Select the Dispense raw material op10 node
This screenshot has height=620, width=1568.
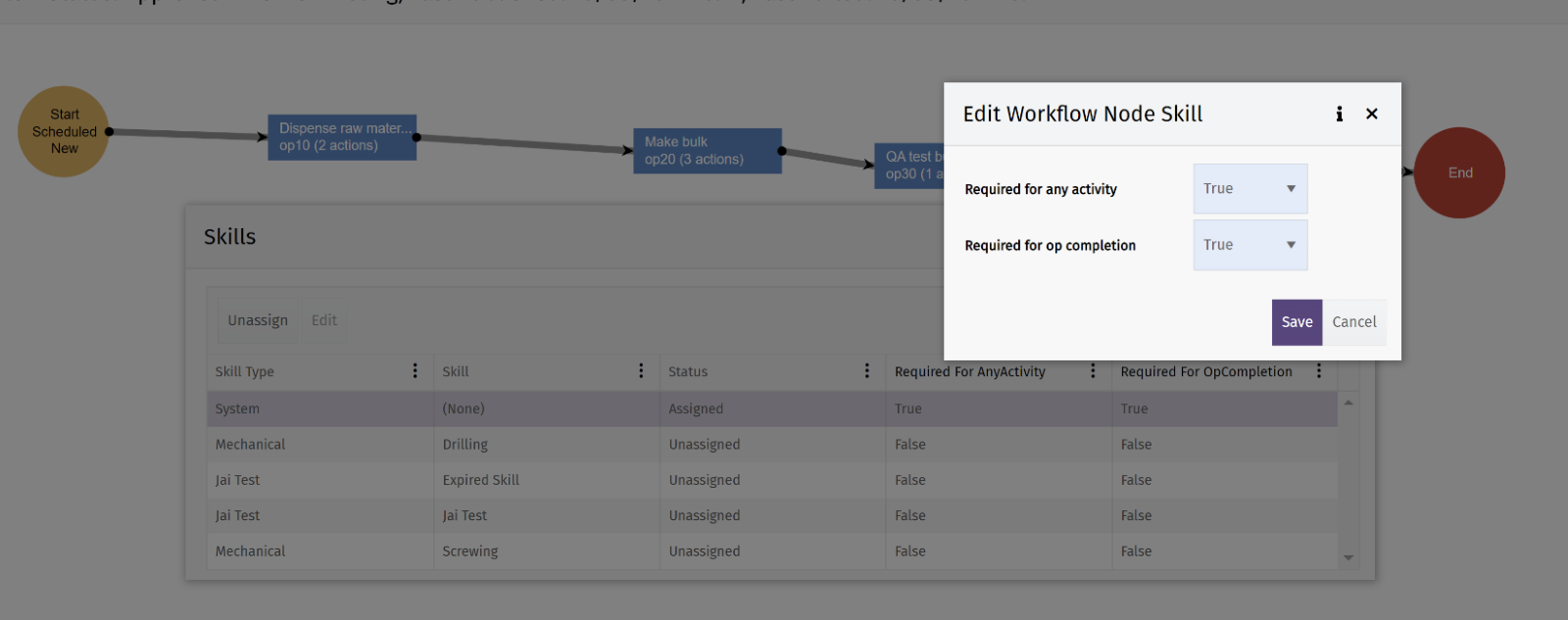point(342,137)
